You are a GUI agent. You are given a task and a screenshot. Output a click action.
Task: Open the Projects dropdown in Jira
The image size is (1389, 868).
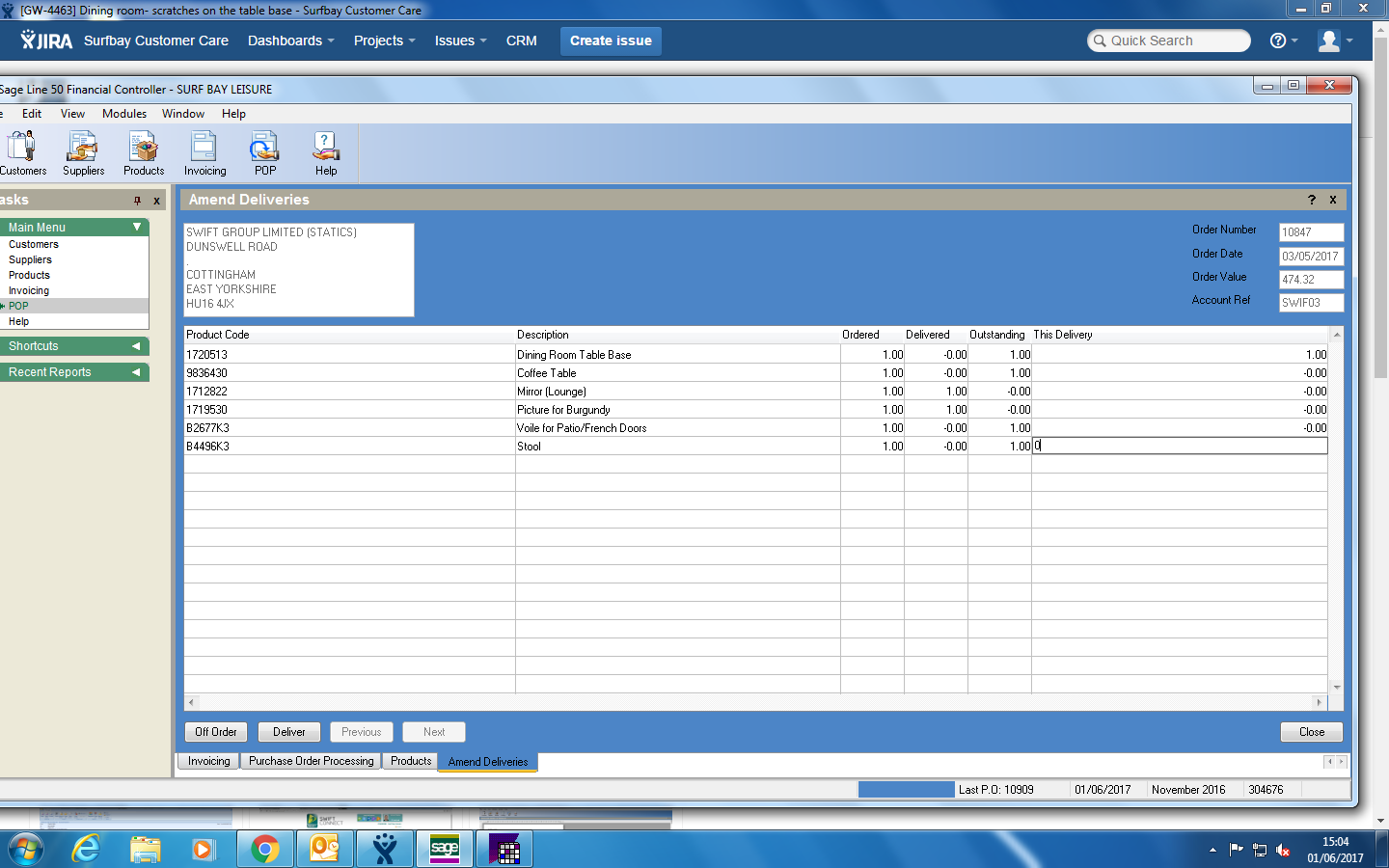[x=384, y=41]
